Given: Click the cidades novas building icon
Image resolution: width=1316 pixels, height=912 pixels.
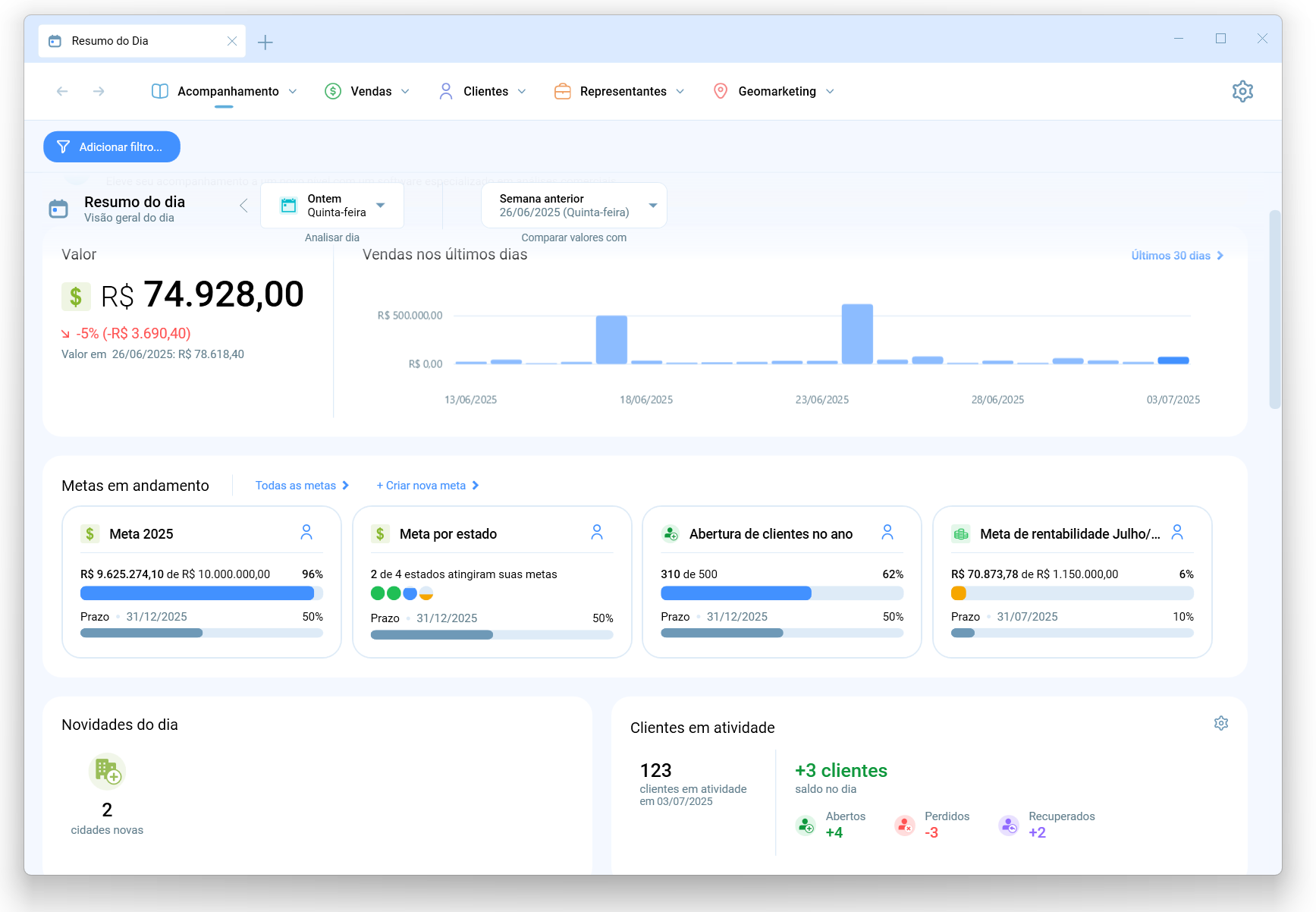Looking at the screenshot, I should [x=107, y=772].
